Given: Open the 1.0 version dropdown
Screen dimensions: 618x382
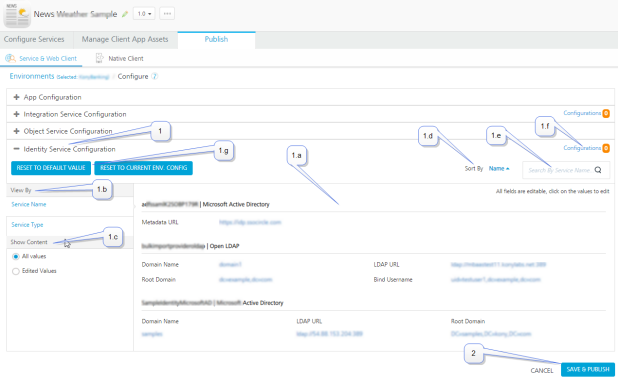Looking at the screenshot, I should [144, 13].
